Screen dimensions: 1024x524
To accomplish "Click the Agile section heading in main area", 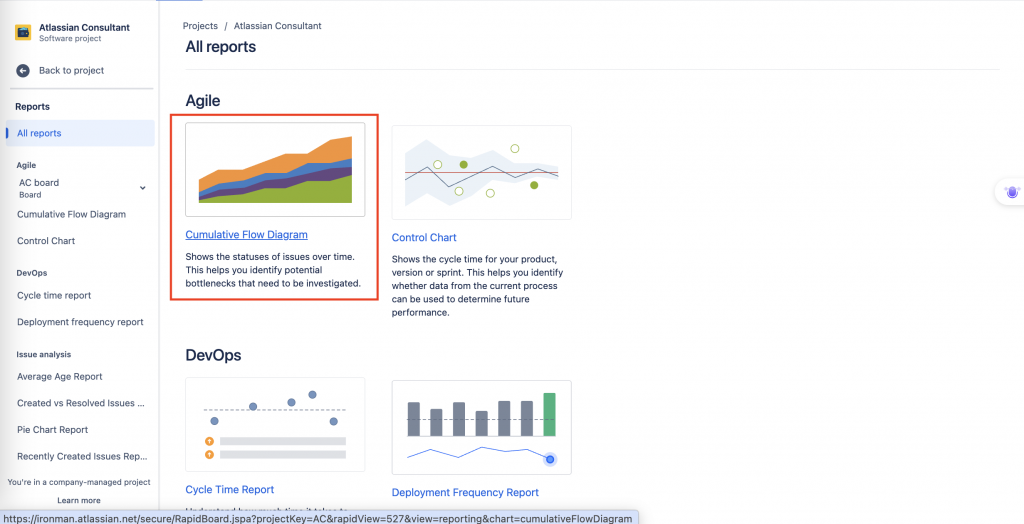I will click(x=203, y=101).
